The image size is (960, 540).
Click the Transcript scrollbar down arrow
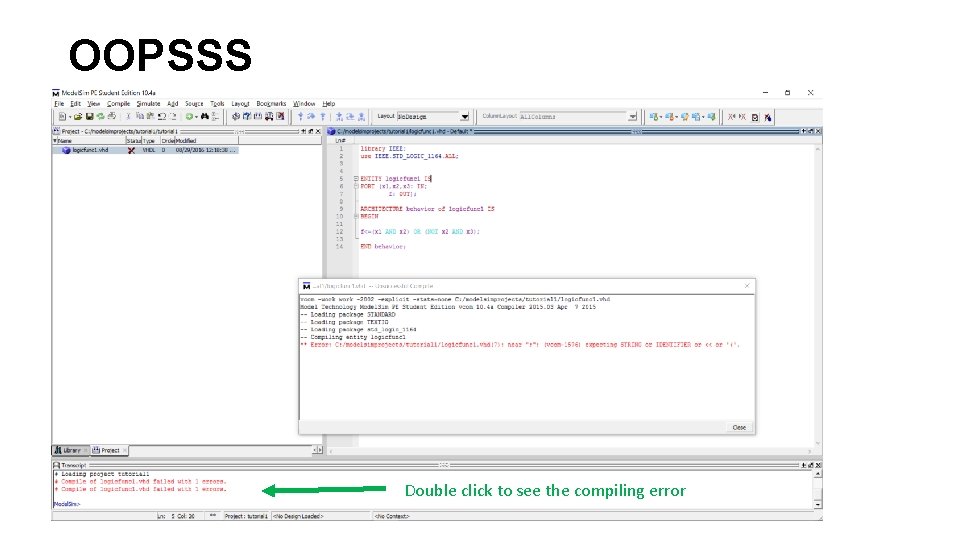tap(818, 504)
